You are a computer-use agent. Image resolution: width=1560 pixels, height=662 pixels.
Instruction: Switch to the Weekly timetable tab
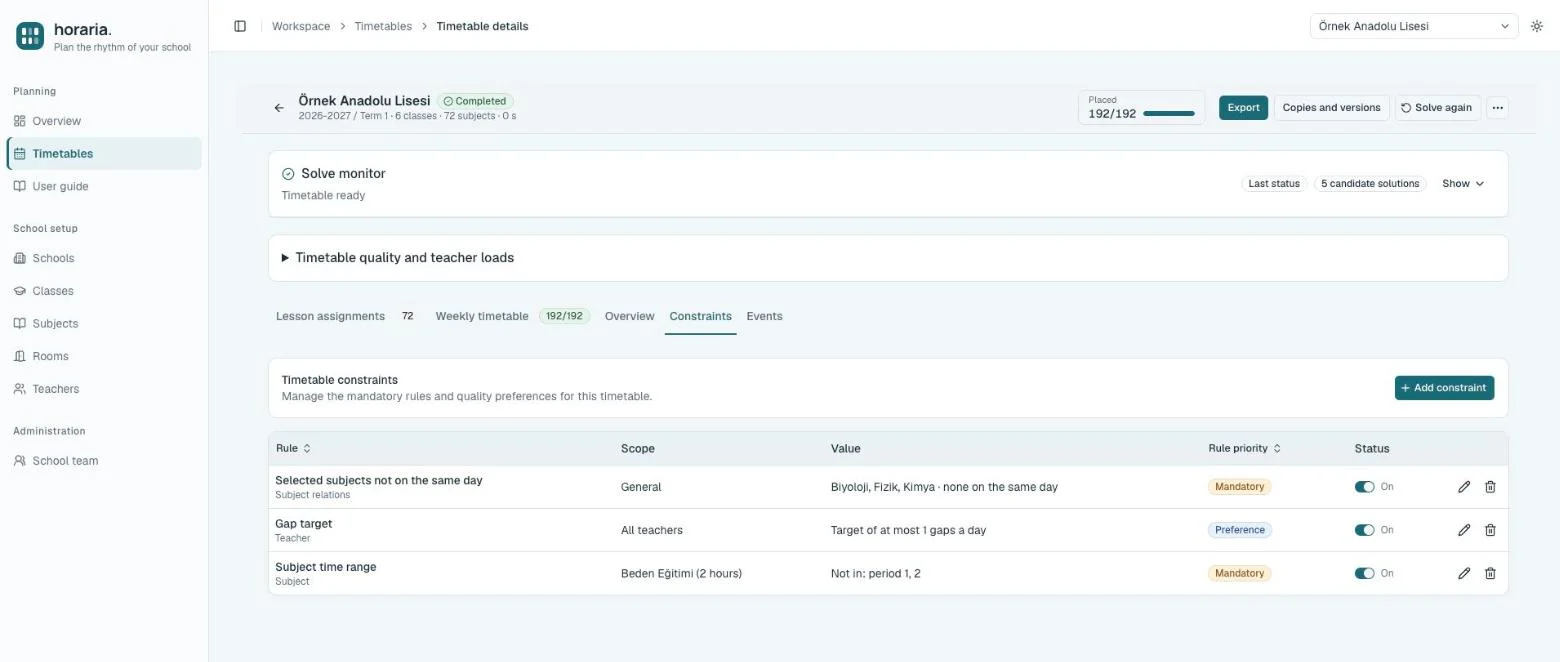[512, 316]
